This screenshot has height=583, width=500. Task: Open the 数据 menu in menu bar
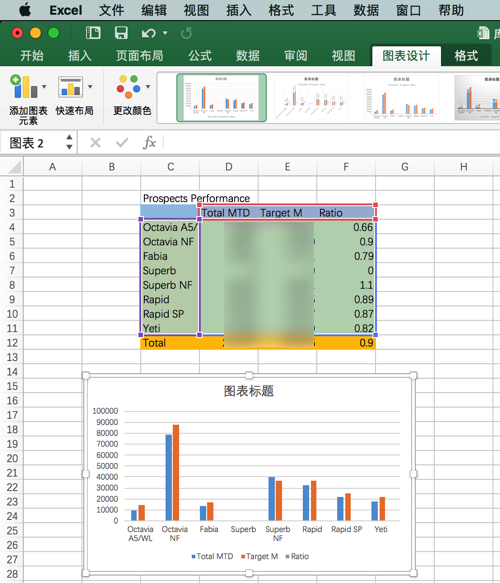click(x=366, y=10)
